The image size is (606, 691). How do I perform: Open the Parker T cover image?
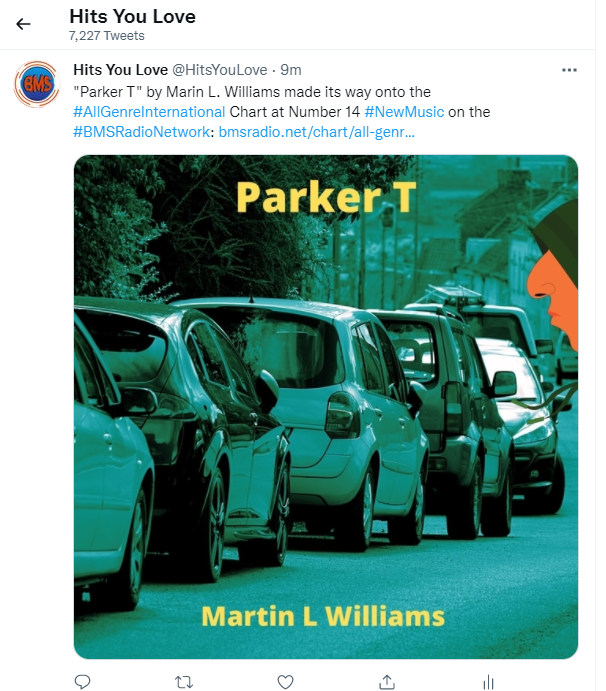[326, 407]
